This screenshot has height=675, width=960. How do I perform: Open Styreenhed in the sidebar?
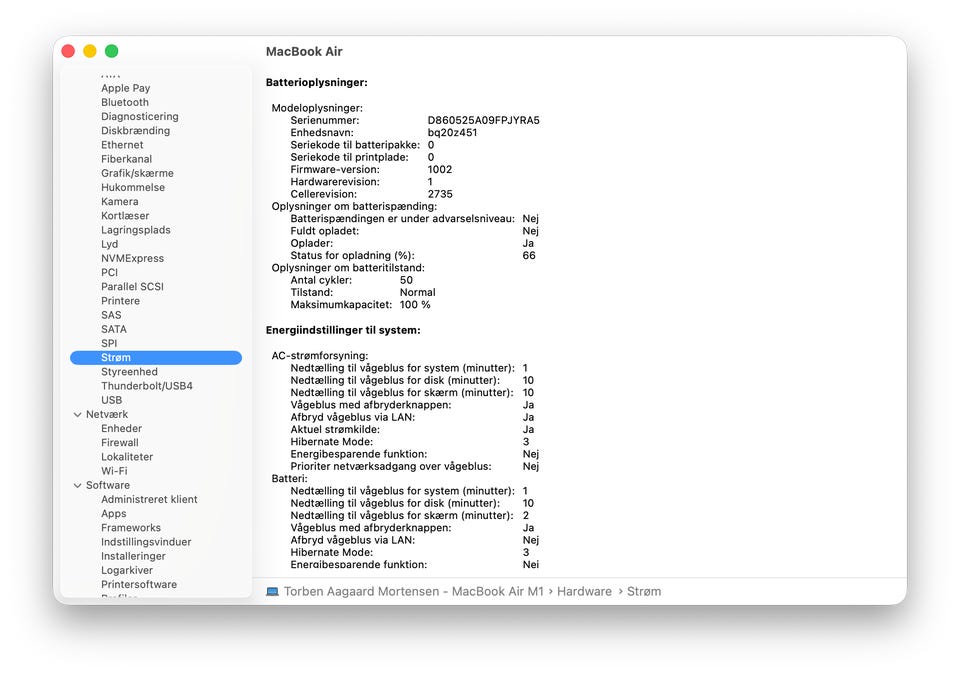coord(129,372)
